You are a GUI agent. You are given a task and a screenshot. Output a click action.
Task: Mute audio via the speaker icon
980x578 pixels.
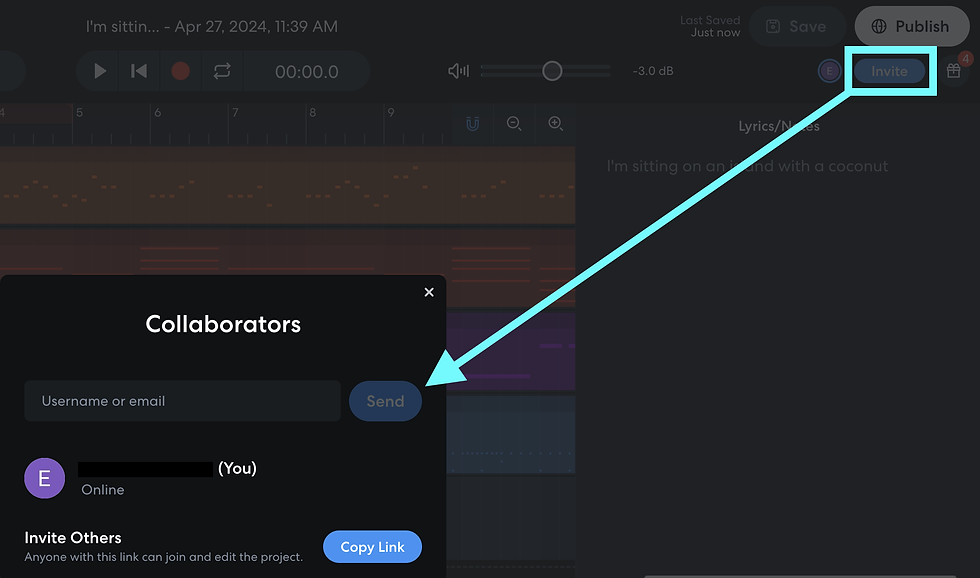coord(457,70)
